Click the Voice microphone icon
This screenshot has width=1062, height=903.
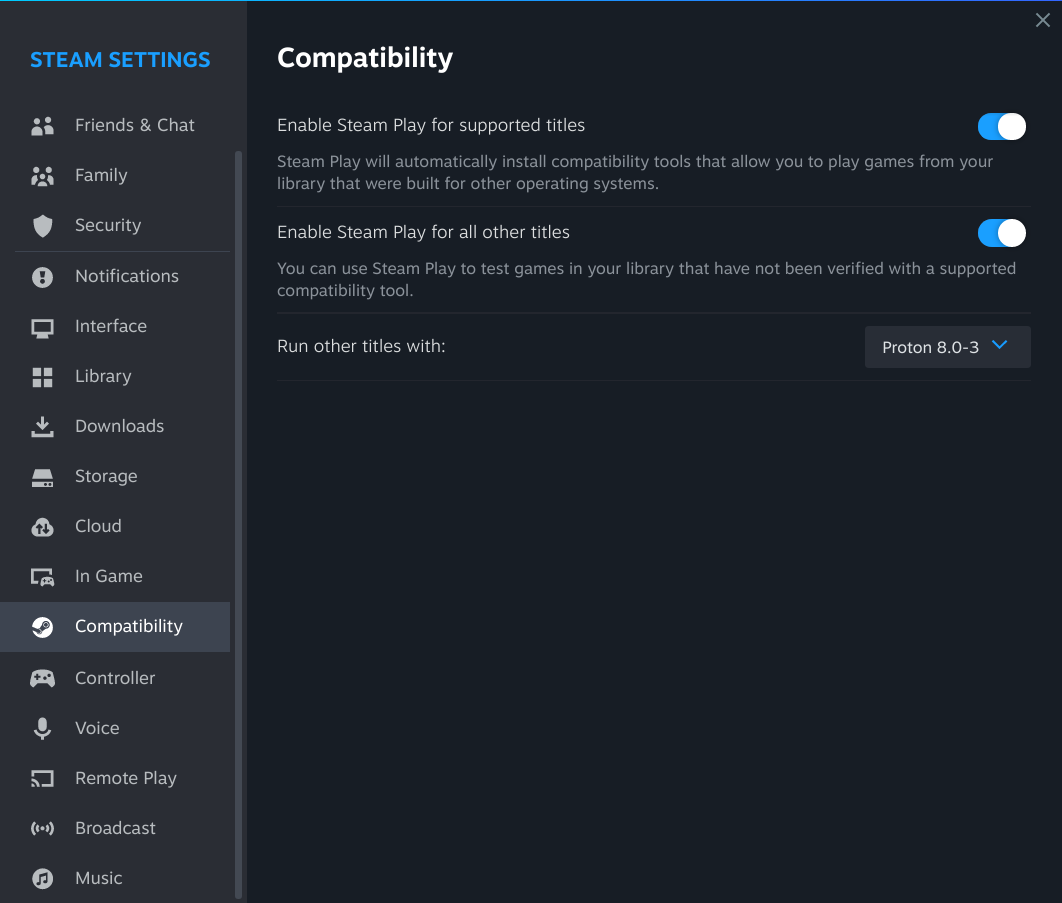click(x=42, y=728)
